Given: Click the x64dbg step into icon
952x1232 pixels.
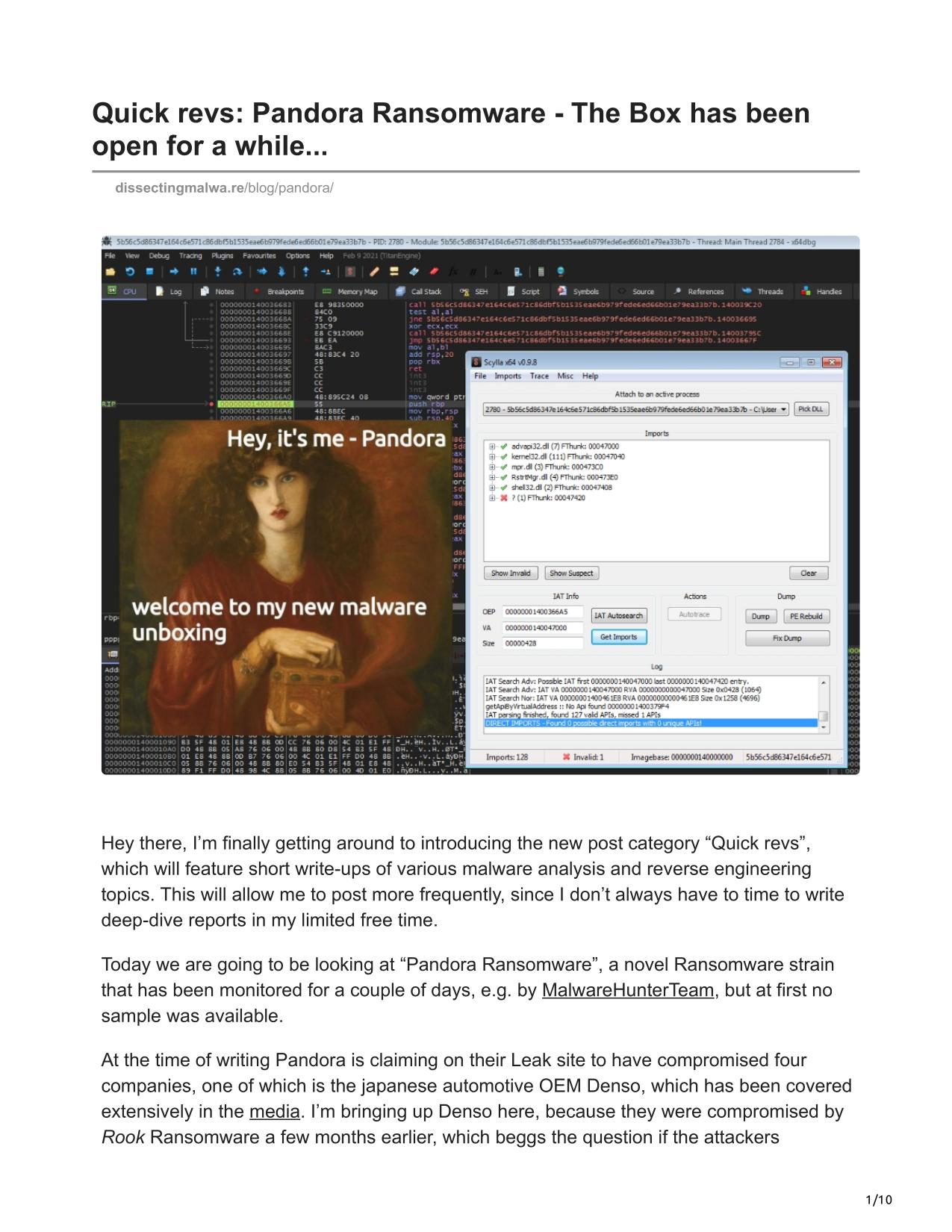Looking at the screenshot, I should (x=218, y=272).
